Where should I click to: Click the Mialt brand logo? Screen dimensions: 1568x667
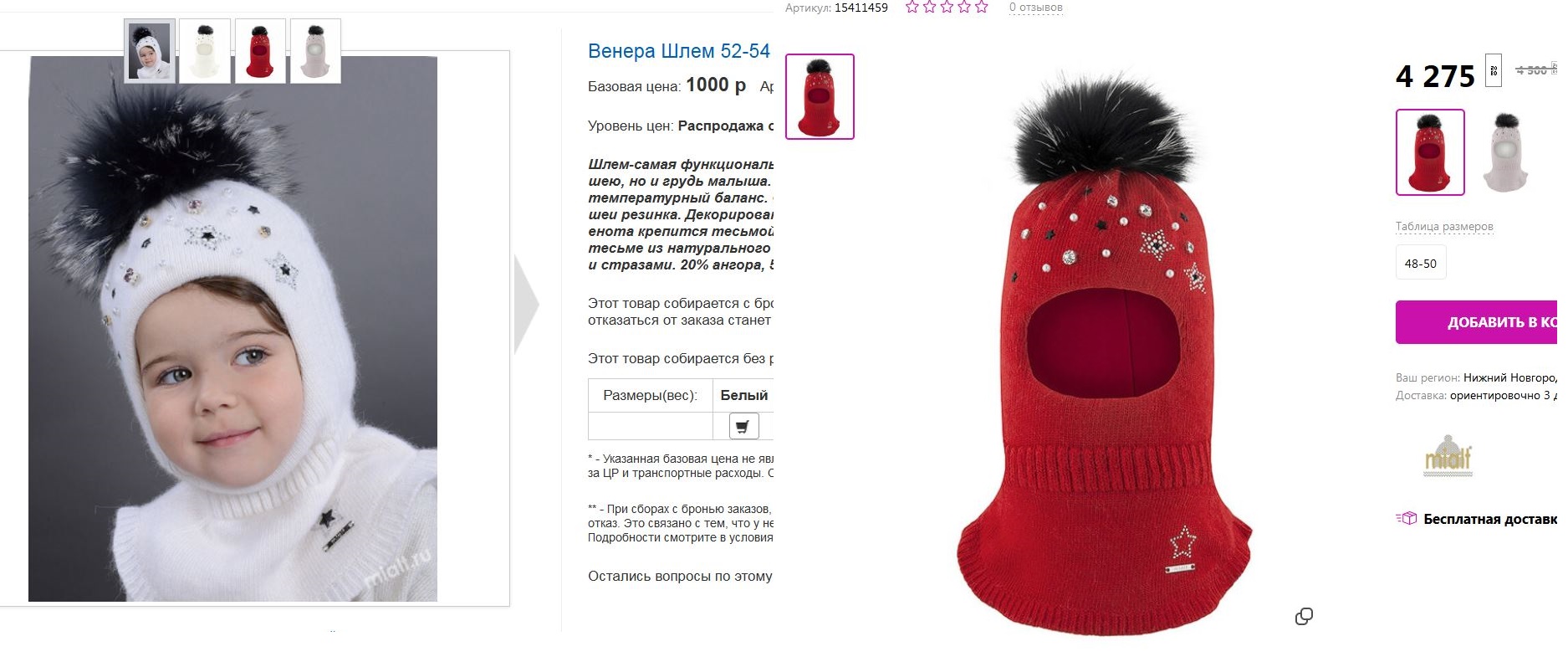pyautogui.click(x=1448, y=457)
